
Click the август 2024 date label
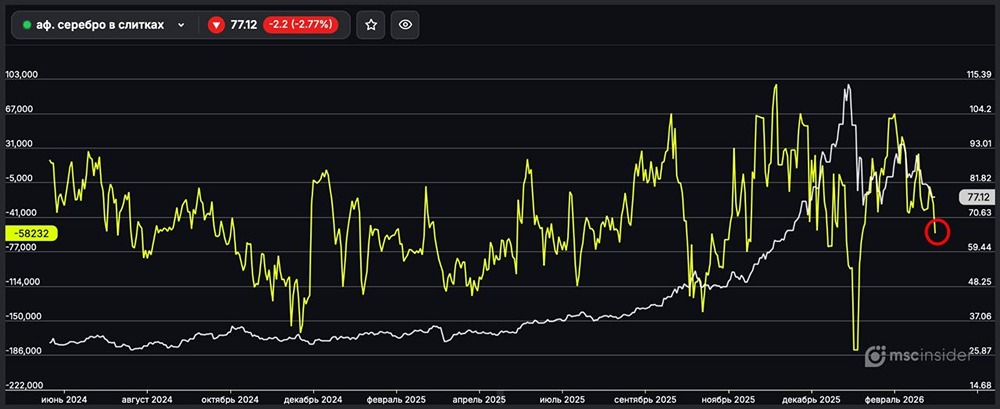click(147, 400)
